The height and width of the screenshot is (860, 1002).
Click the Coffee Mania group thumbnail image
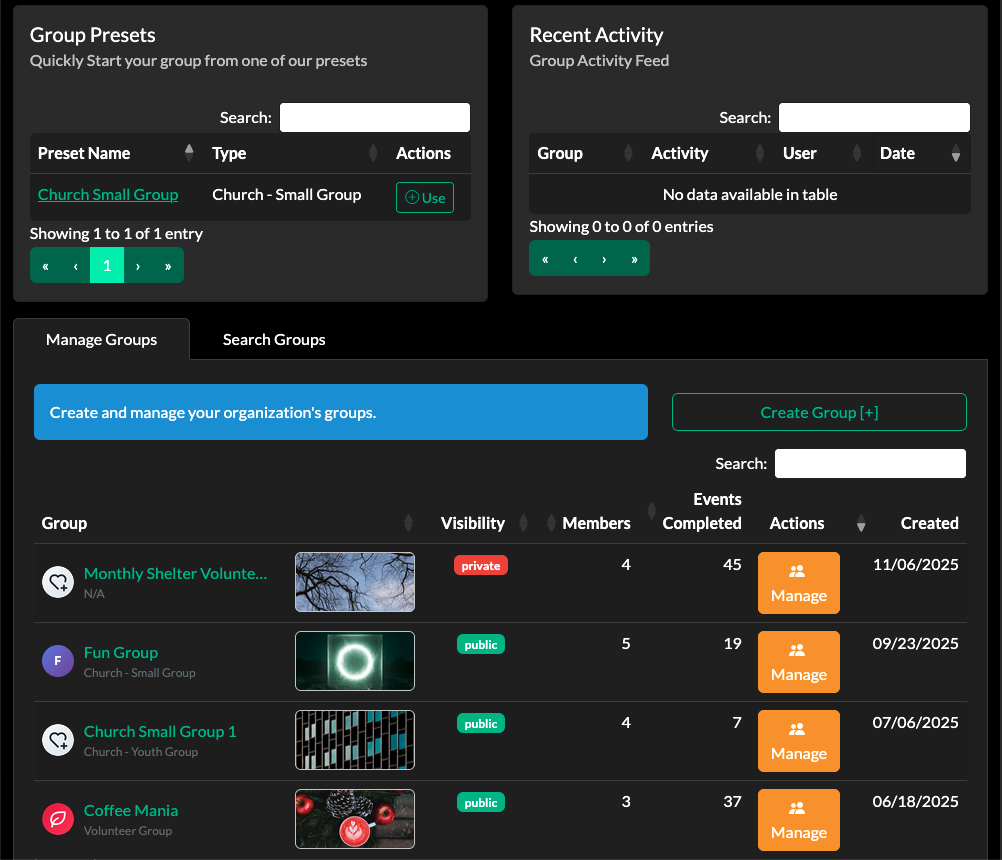pos(355,819)
